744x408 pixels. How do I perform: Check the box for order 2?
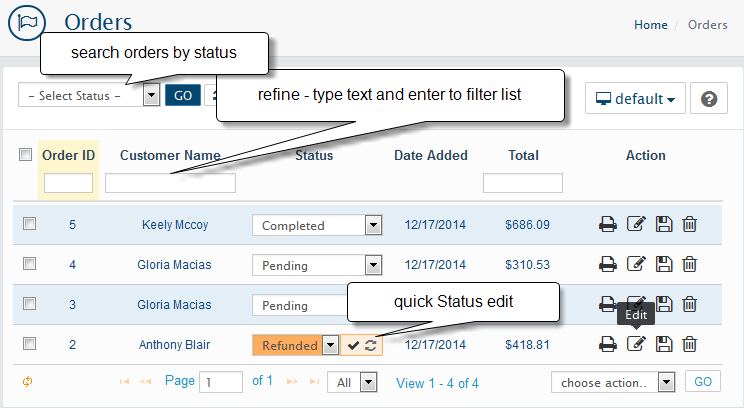[29, 343]
